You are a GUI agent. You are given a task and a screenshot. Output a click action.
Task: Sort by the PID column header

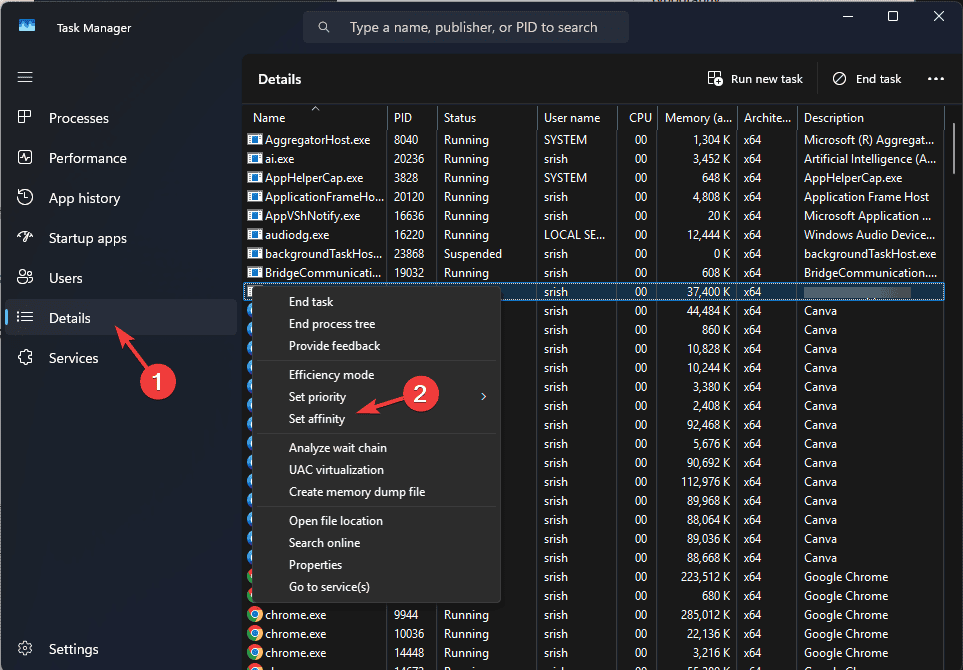tap(403, 117)
